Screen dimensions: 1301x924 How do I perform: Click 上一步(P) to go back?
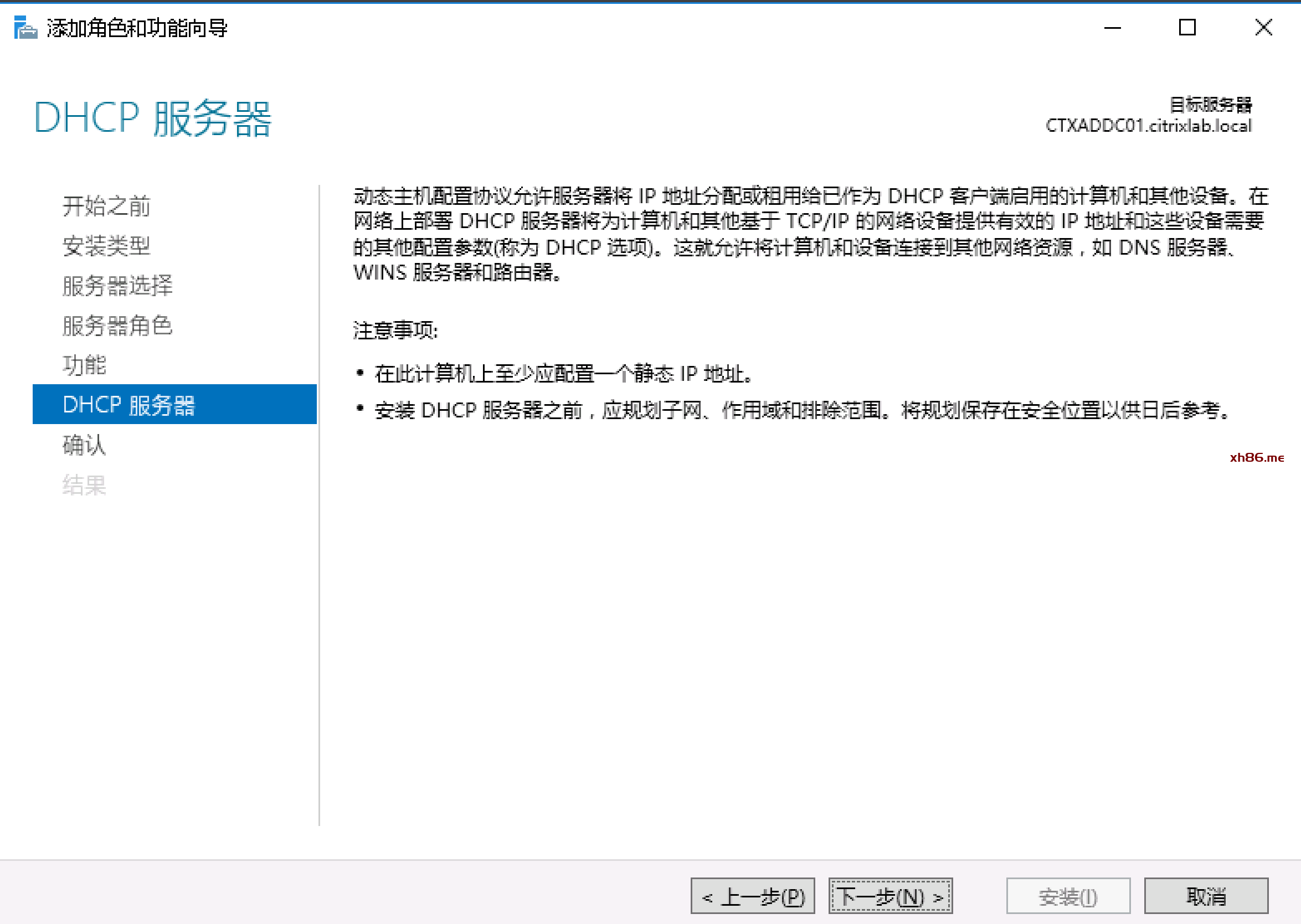pos(752,896)
